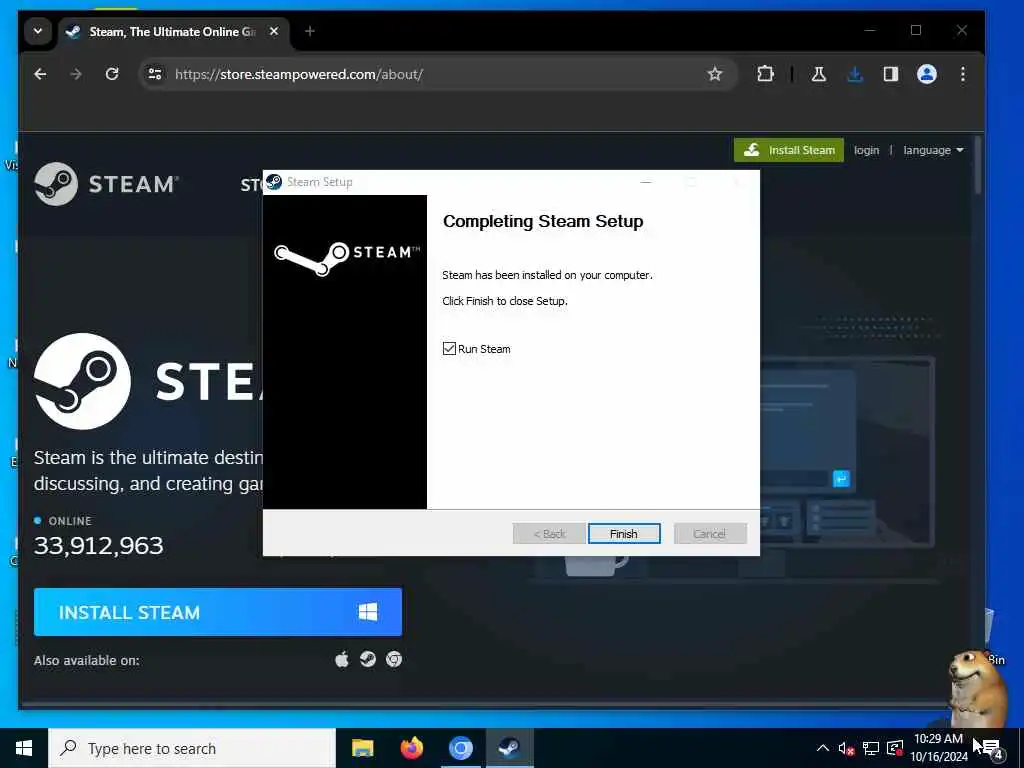
Task: Show hidden system tray icons
Action: 823,748
